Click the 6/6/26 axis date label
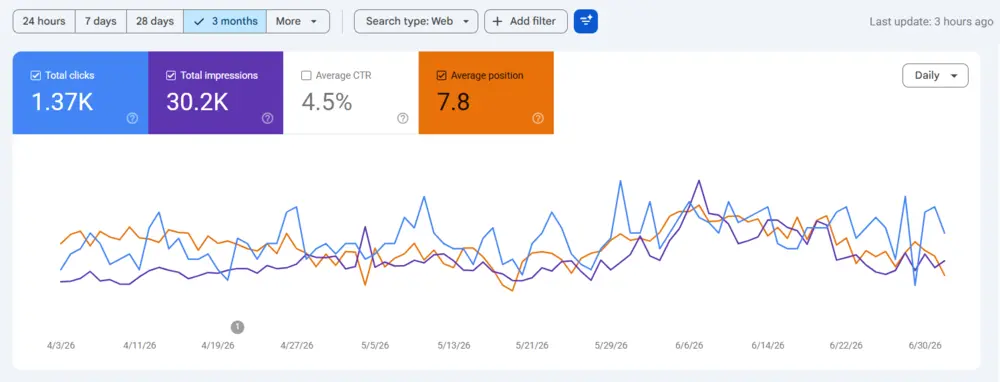Image resolution: width=1000 pixels, height=382 pixels. tap(689, 345)
